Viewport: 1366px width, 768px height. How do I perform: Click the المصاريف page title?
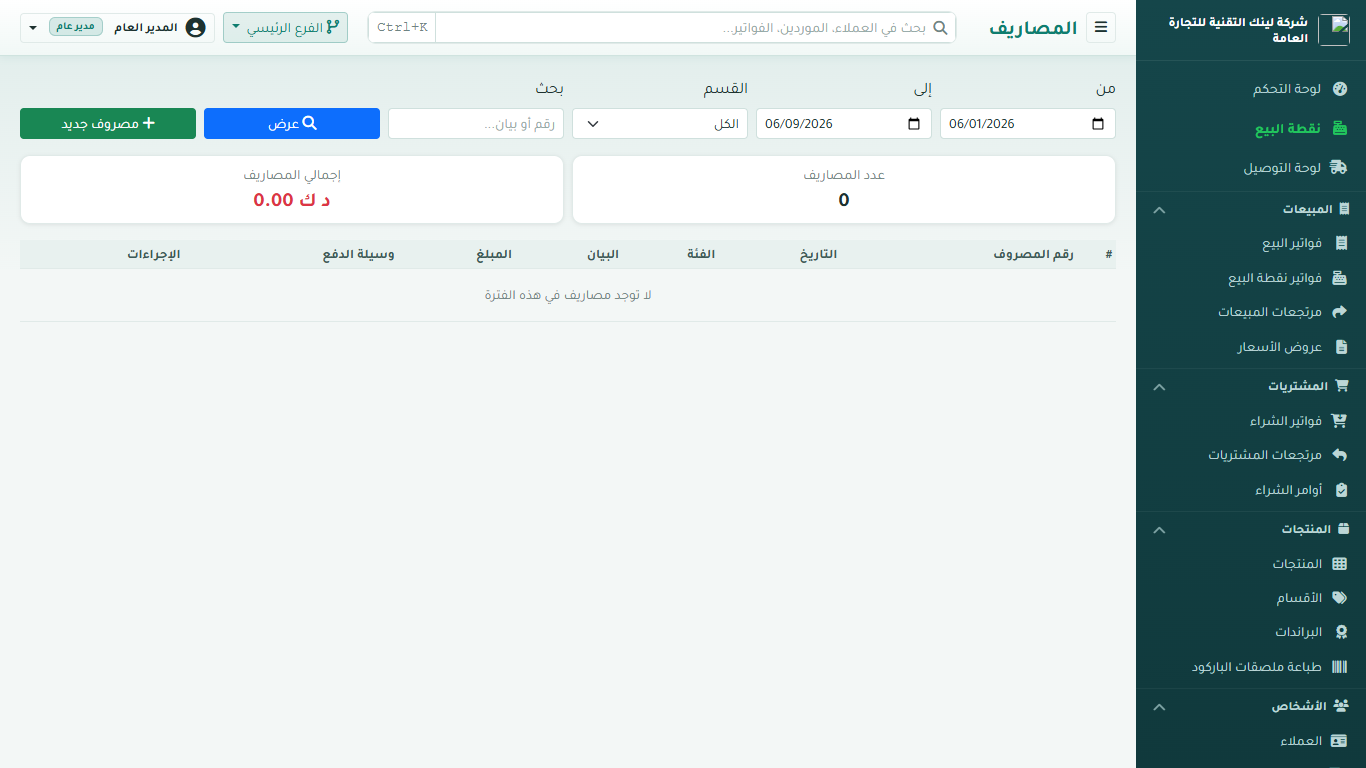[x=1033, y=28]
